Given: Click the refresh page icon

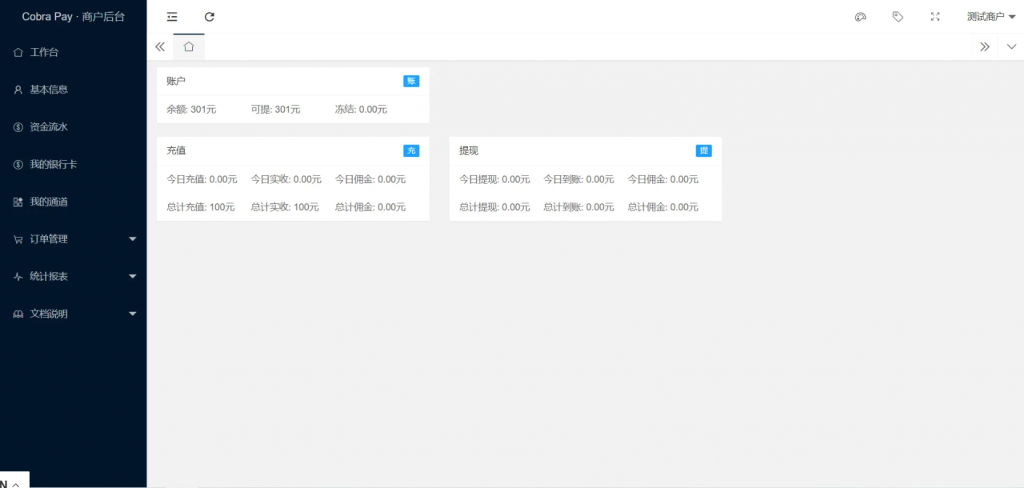Looking at the screenshot, I should coord(209,17).
